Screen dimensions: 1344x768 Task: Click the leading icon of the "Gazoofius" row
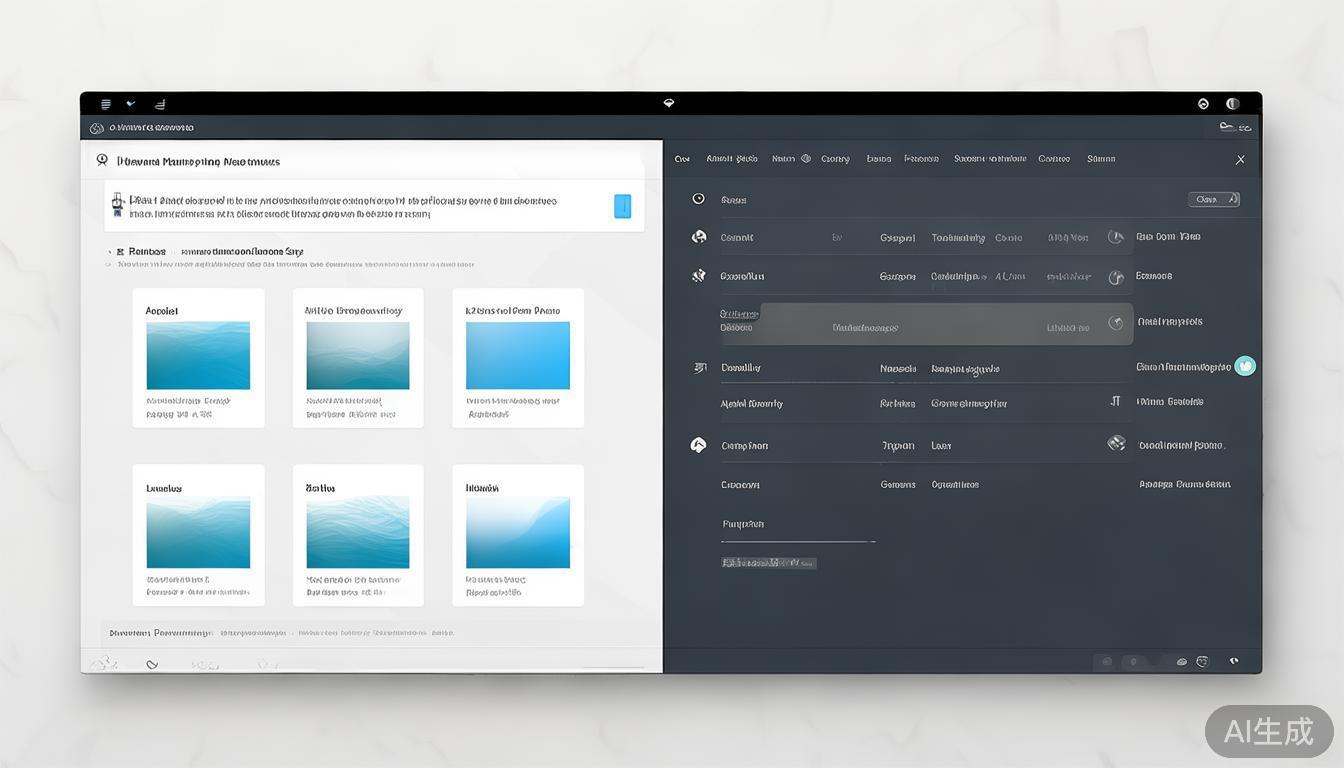699,275
